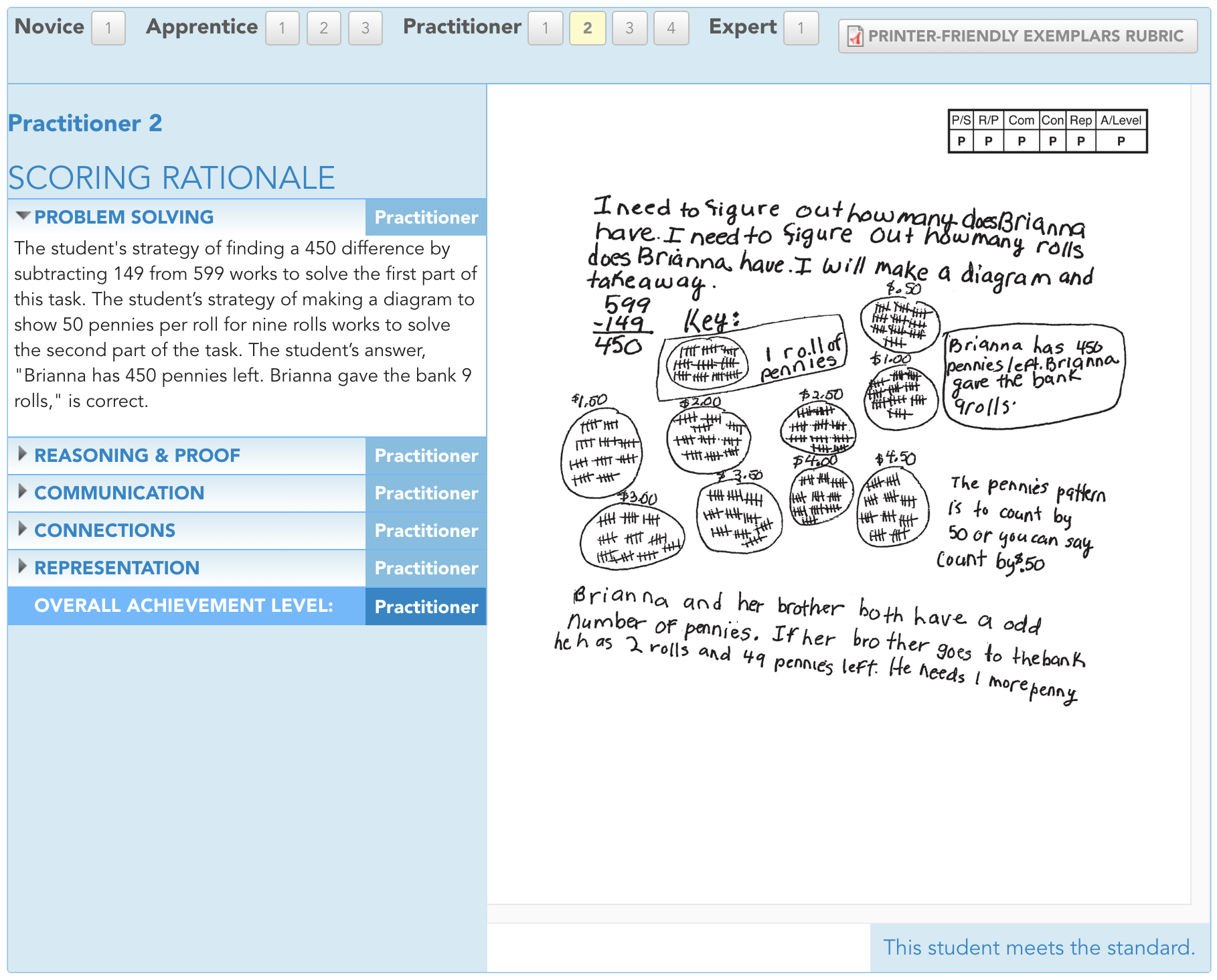Viewport: 1217px width, 980px height.
Task: Select Apprentice exemplar 1
Action: pos(282,28)
